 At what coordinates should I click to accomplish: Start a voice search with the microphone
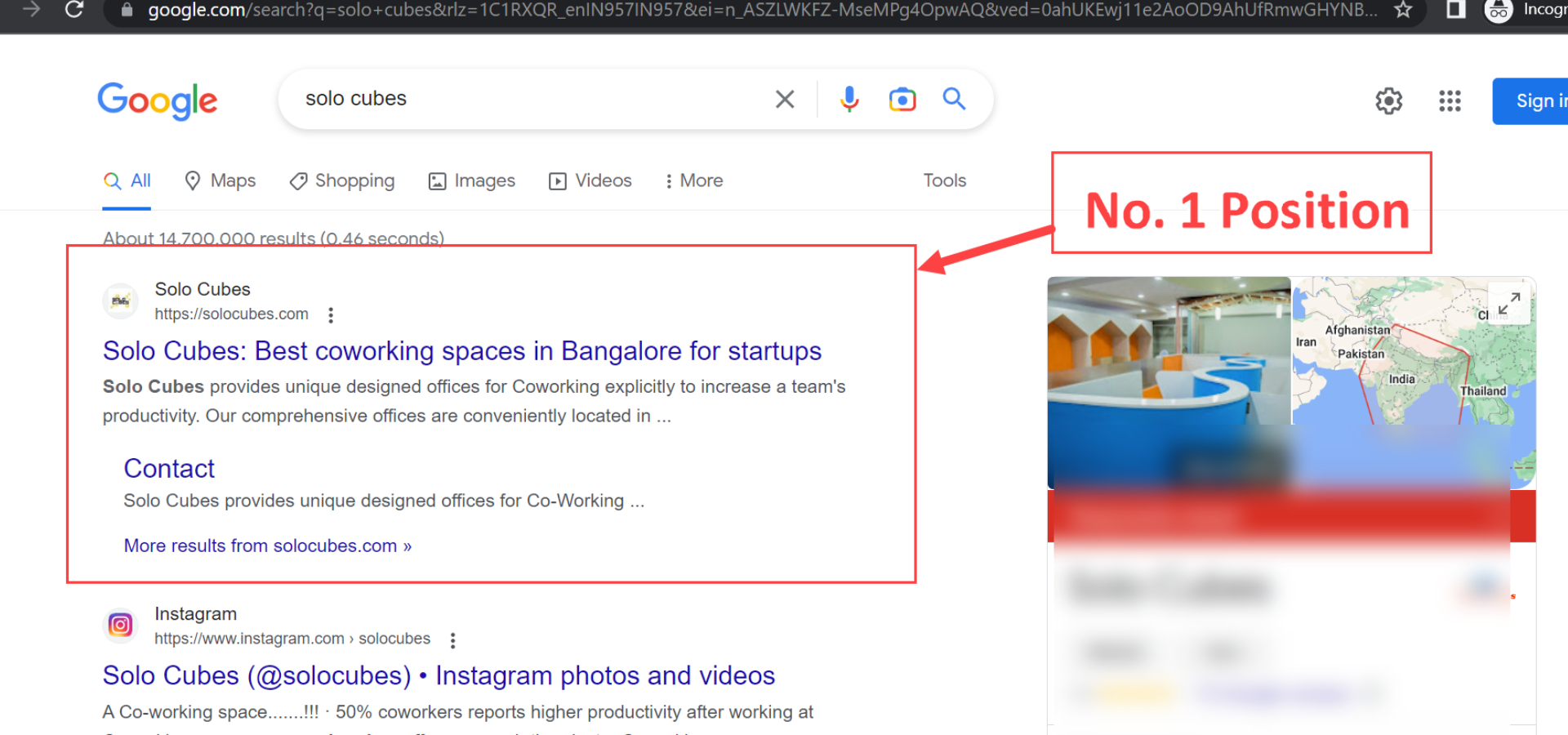point(849,99)
